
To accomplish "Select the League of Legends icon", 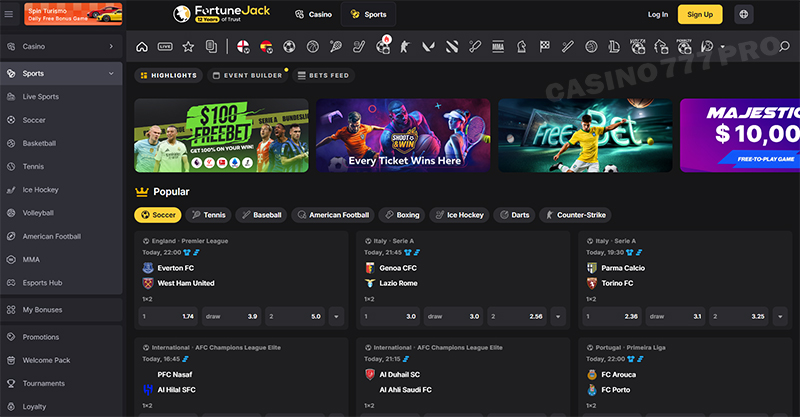I will pyautogui.click(x=614, y=47).
